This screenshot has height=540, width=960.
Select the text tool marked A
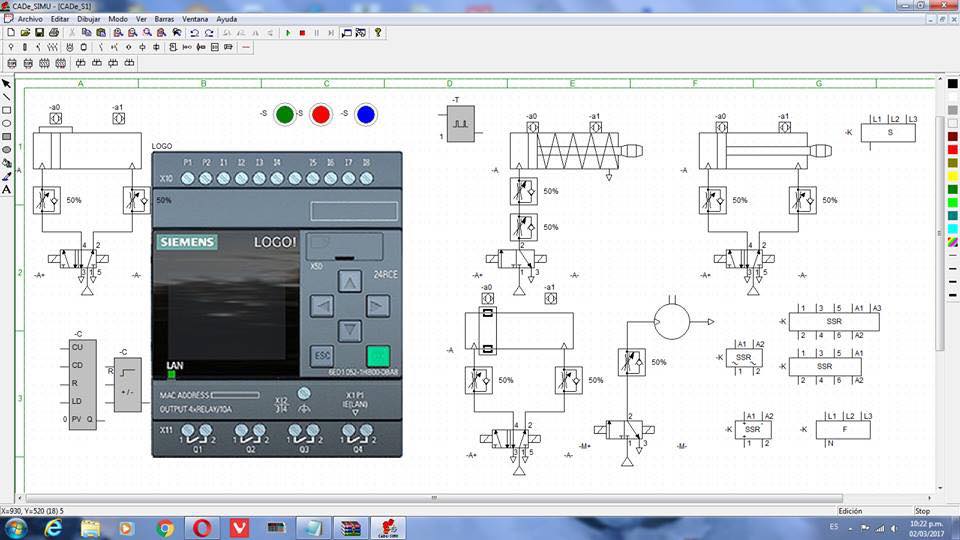coord(6,189)
